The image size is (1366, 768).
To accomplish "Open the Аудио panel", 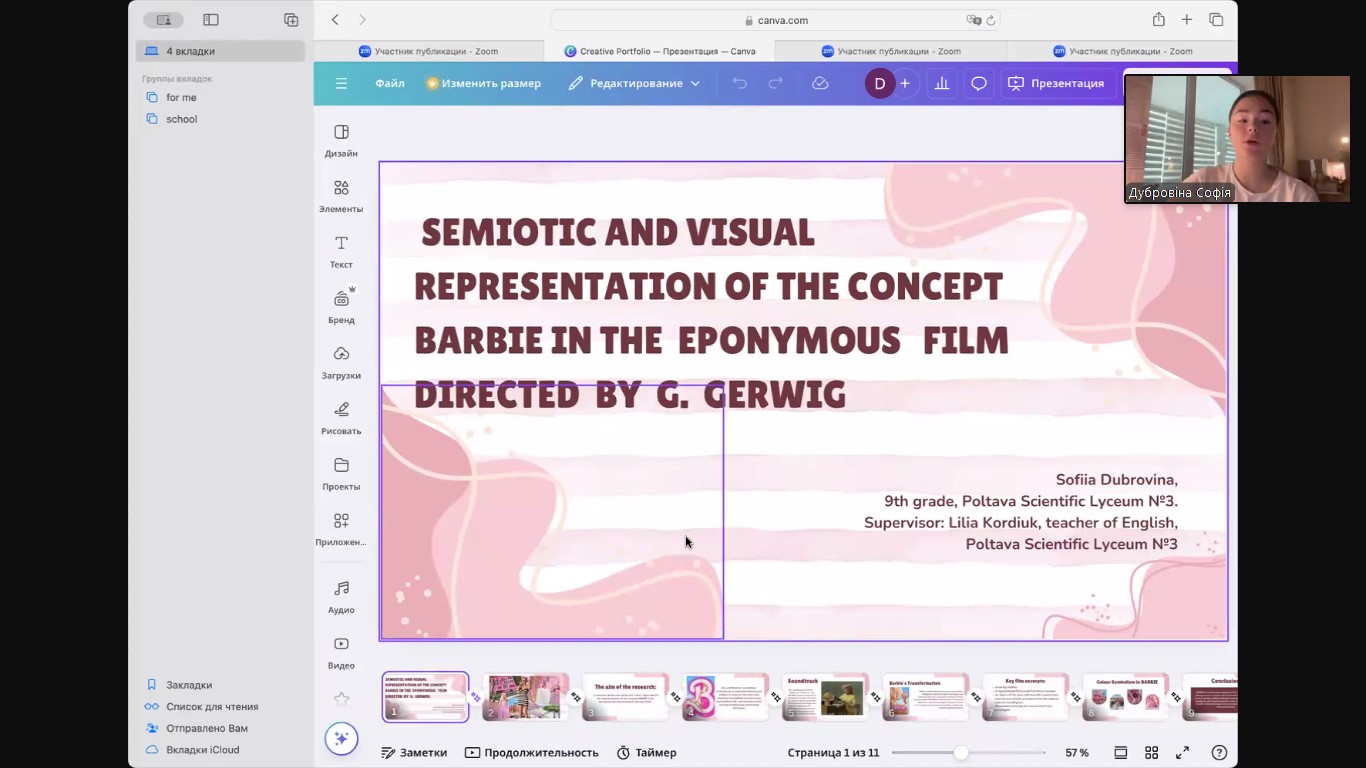I will click(341, 597).
